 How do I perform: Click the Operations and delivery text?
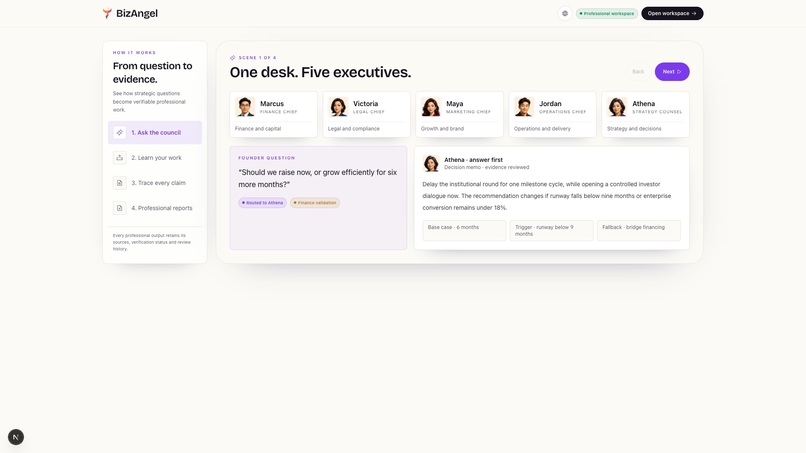pyautogui.click(x=542, y=129)
